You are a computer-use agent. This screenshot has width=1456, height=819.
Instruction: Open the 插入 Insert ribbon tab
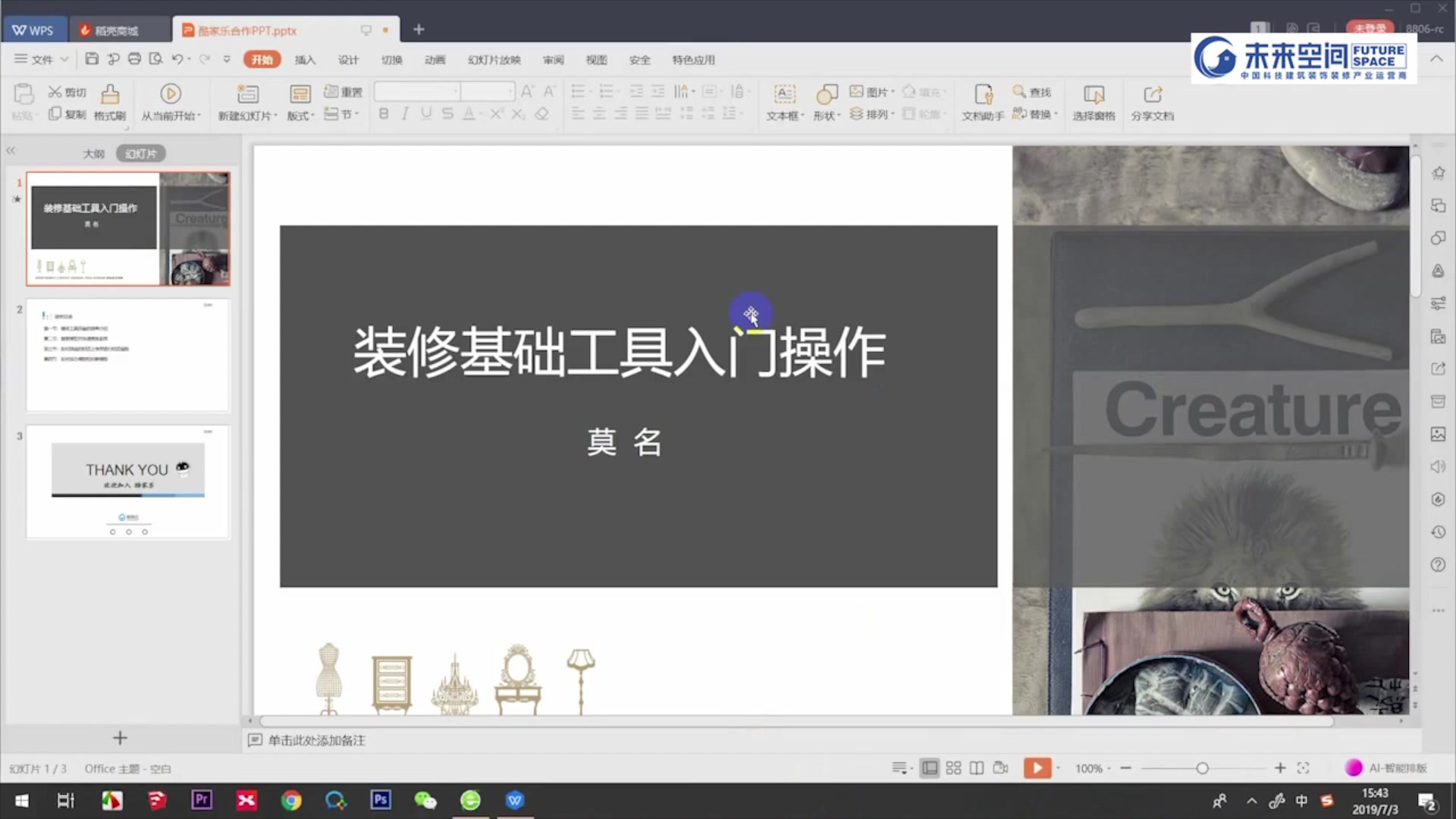pos(305,60)
